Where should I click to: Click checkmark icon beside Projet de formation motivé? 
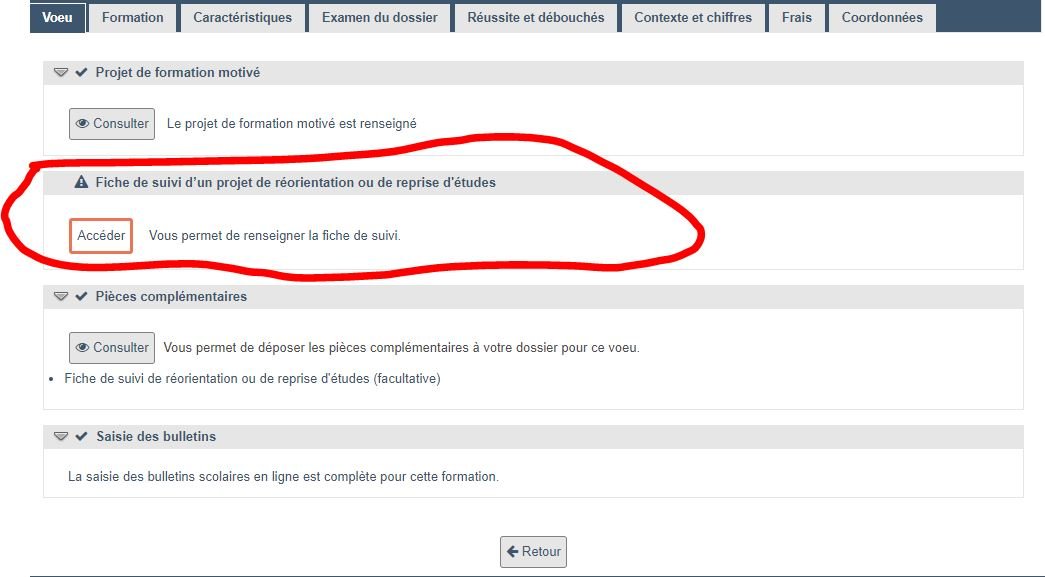point(81,72)
